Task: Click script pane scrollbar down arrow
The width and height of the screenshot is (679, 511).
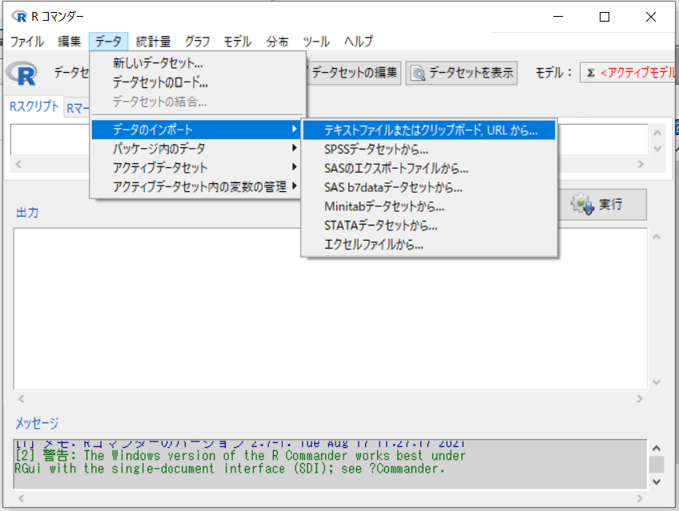Action: click(x=657, y=149)
